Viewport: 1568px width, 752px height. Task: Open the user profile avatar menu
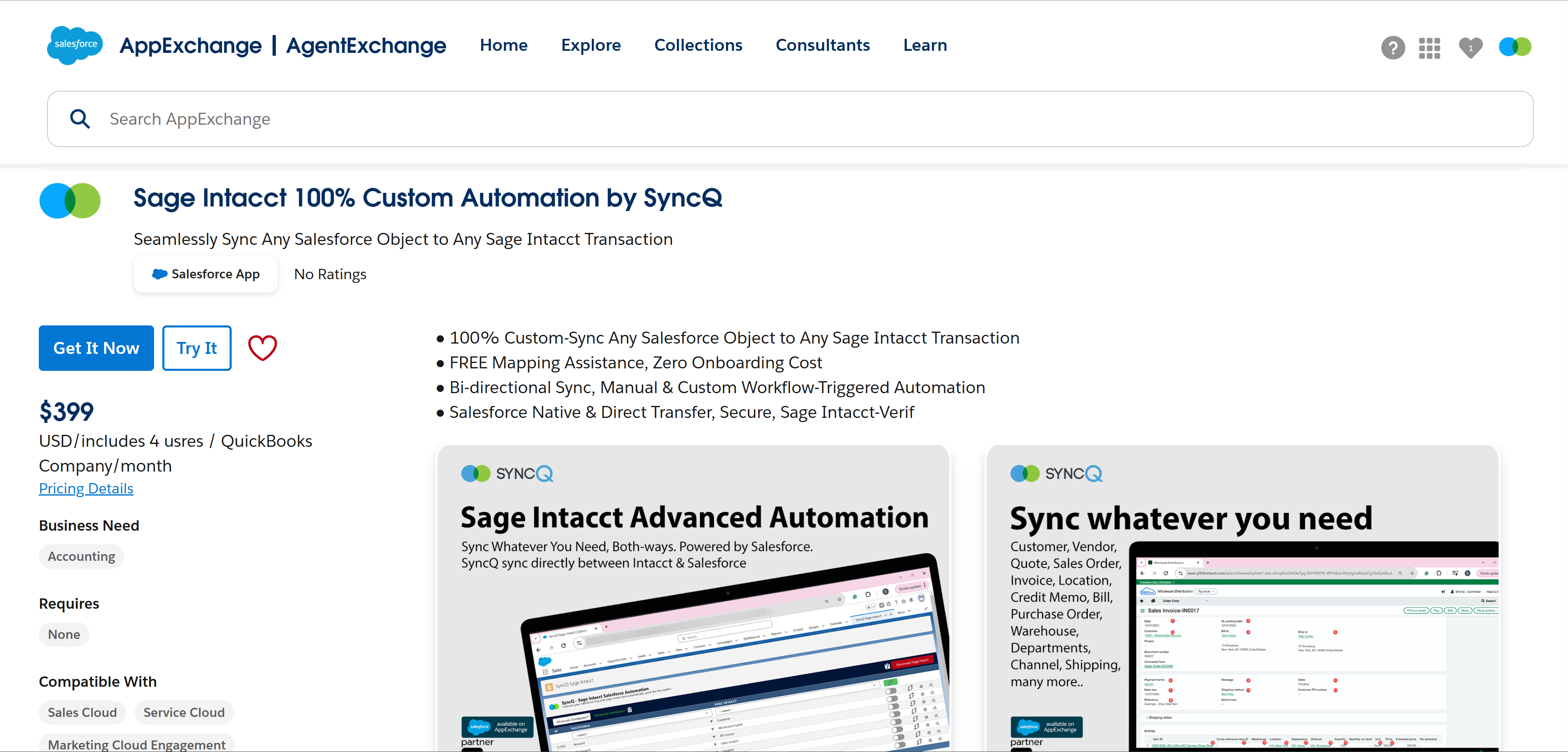pos(1515,46)
